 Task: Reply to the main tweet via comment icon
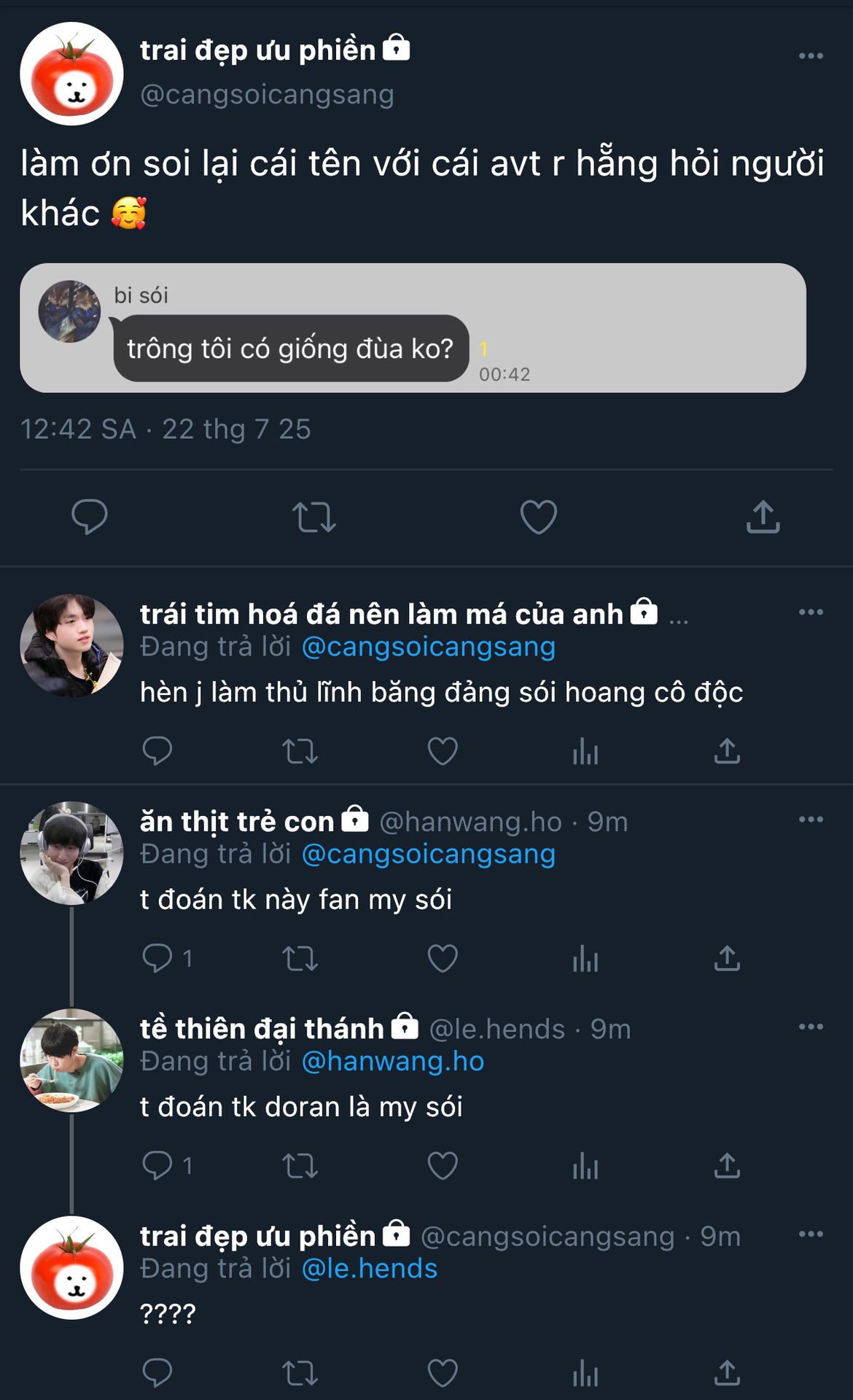(x=90, y=517)
